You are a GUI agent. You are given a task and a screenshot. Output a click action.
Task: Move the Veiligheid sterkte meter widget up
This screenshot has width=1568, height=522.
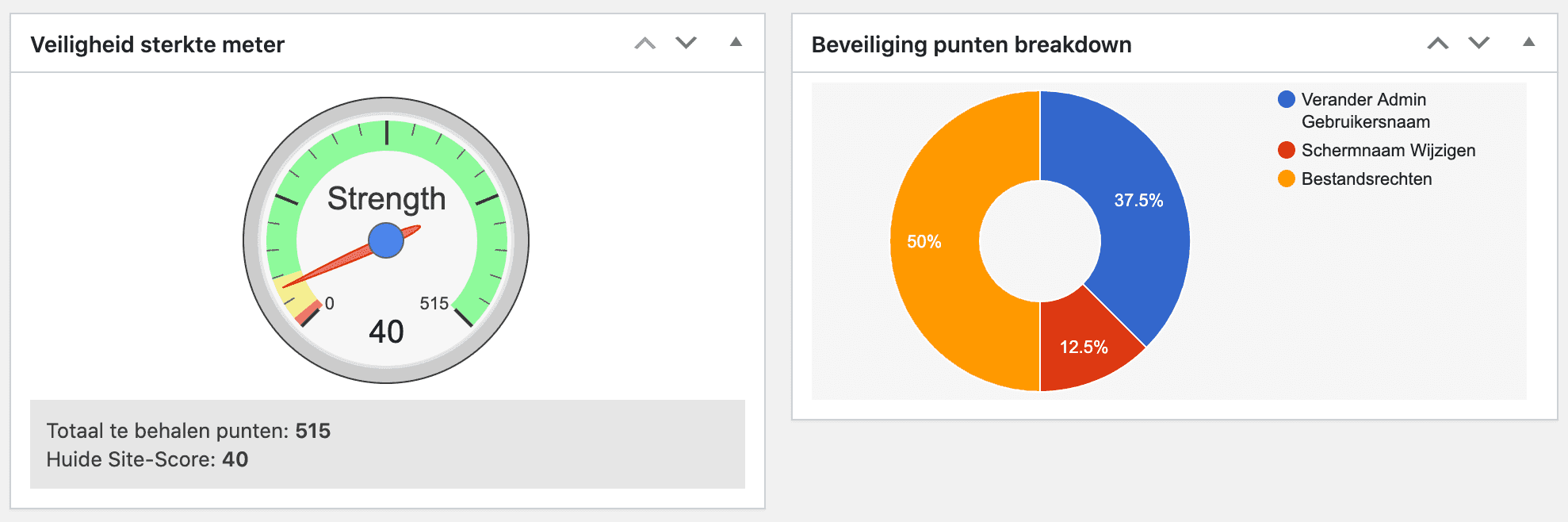coord(645,44)
